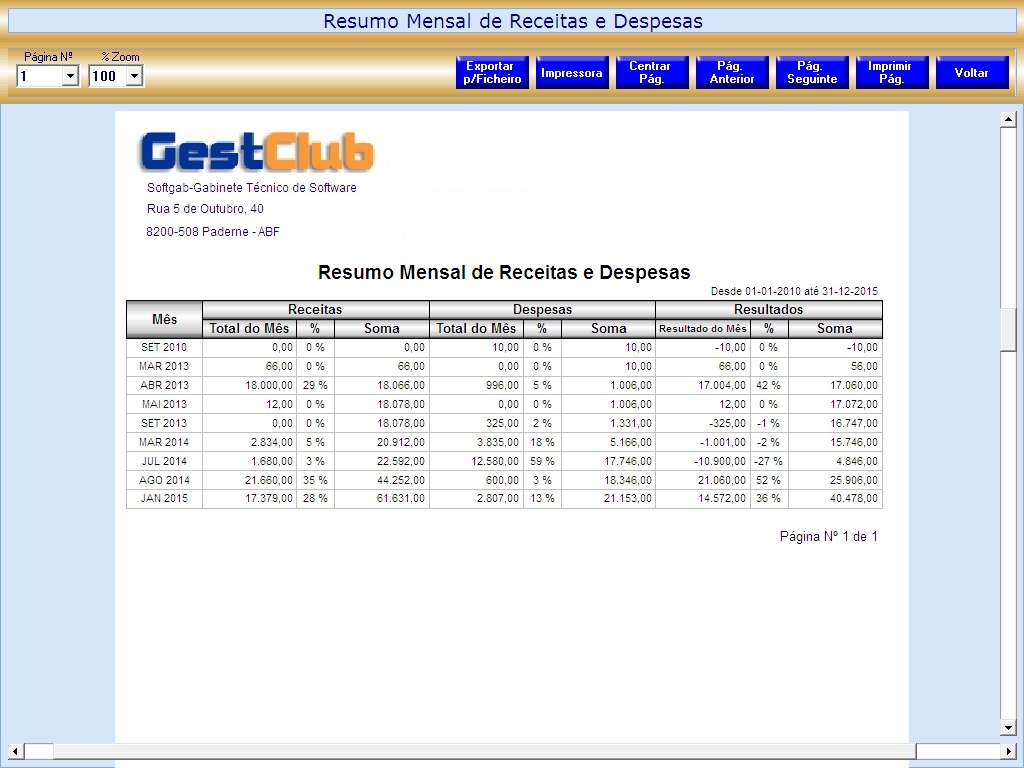Image resolution: width=1024 pixels, height=768 pixels.
Task: Click the vertical scrollbar up arrow
Action: coord(1008,120)
